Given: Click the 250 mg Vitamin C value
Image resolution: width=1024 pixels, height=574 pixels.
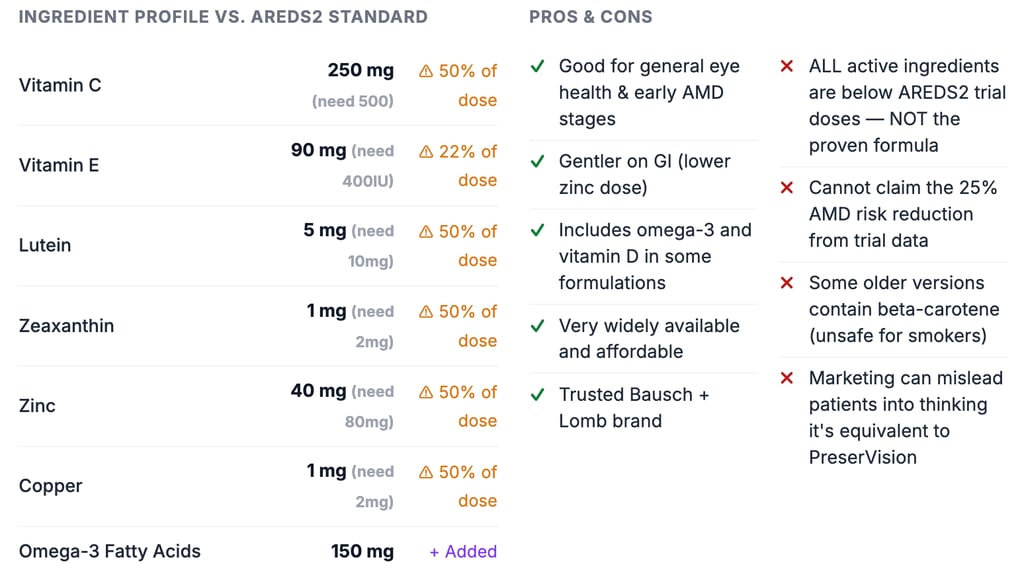Looking at the screenshot, I should [x=360, y=71].
